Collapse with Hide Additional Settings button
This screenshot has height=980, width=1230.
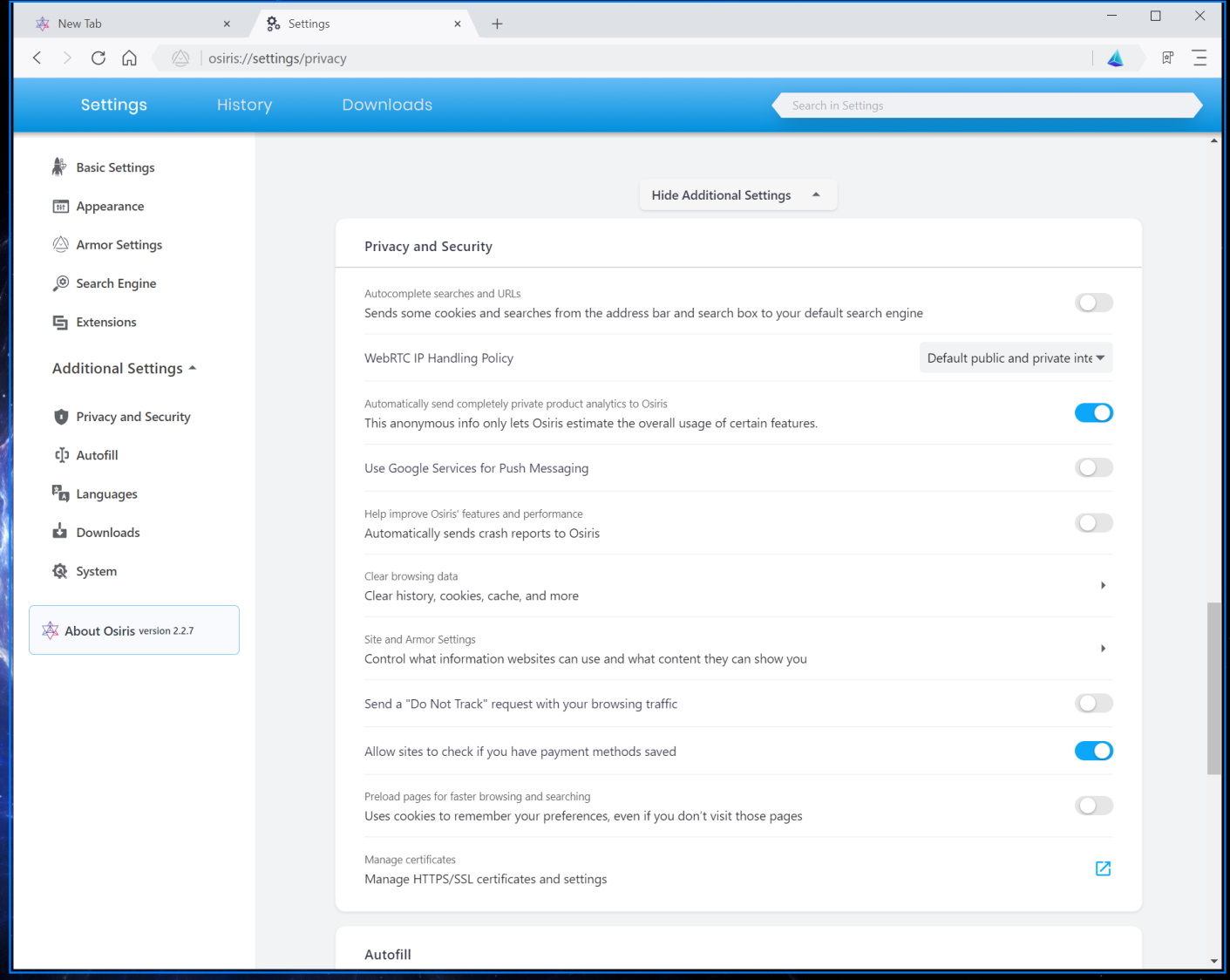coord(737,195)
